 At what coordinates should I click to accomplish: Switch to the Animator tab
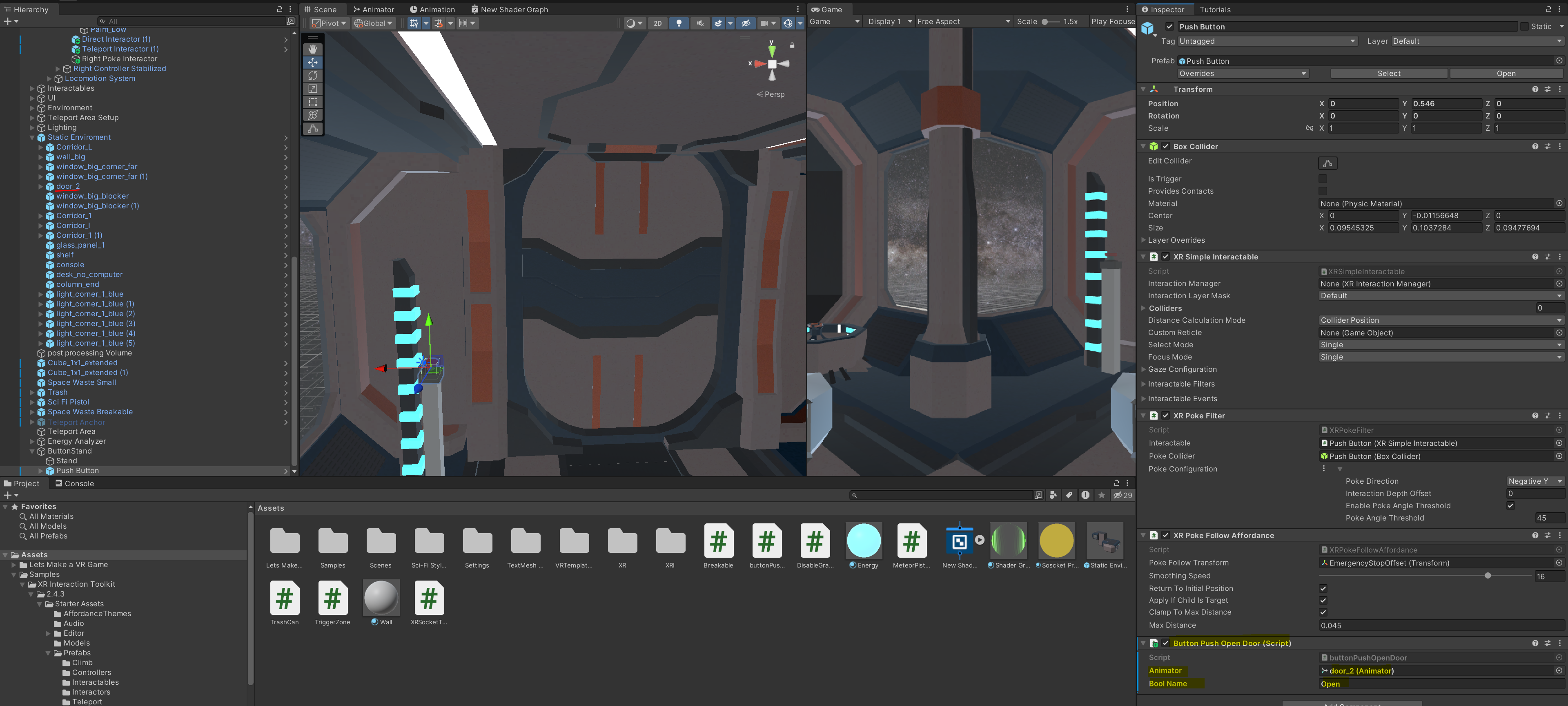click(x=374, y=9)
